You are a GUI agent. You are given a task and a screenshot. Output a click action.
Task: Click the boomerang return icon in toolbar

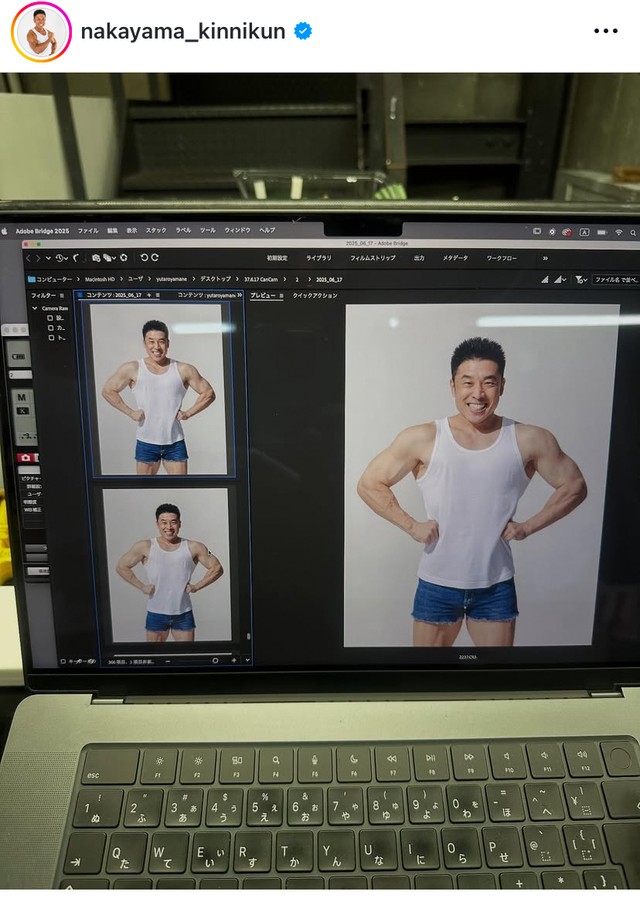(x=76, y=257)
